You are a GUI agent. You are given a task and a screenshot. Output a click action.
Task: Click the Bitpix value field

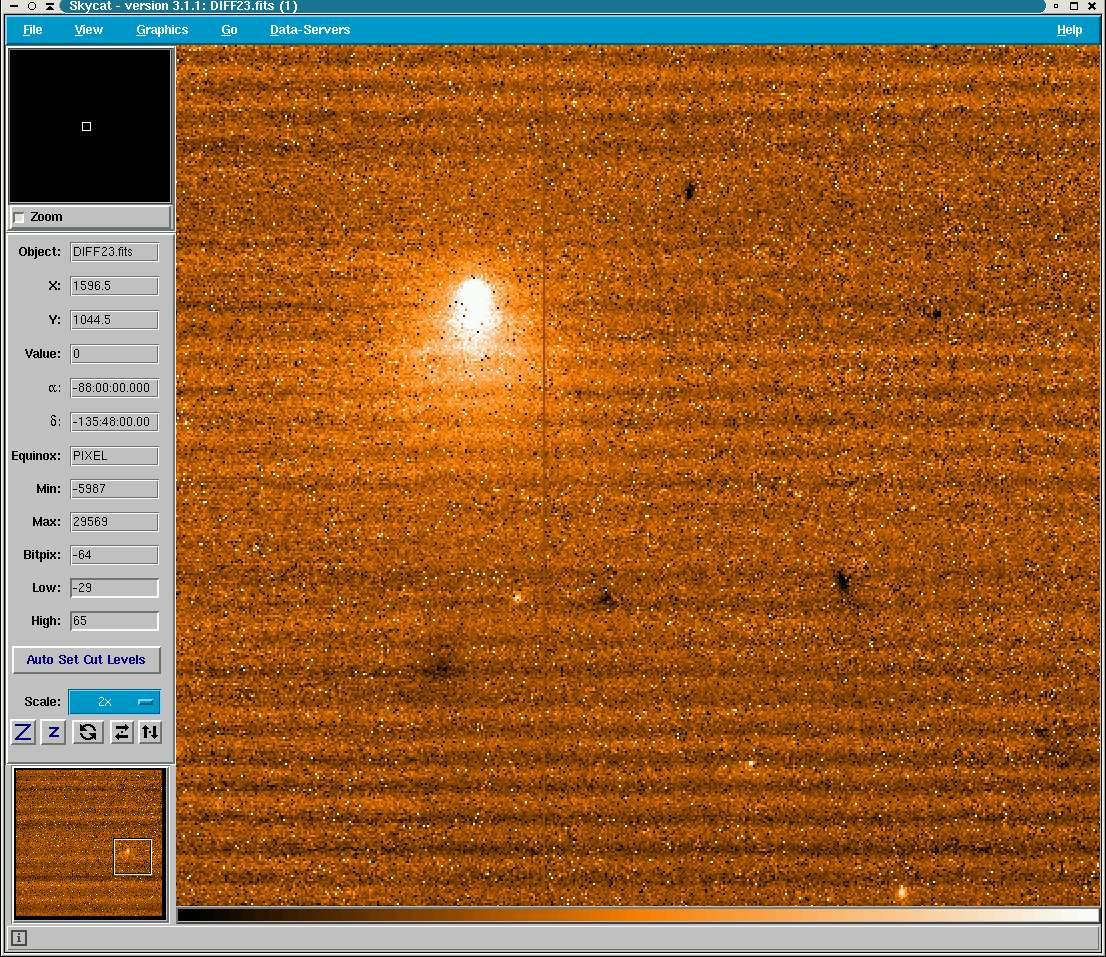(x=114, y=555)
